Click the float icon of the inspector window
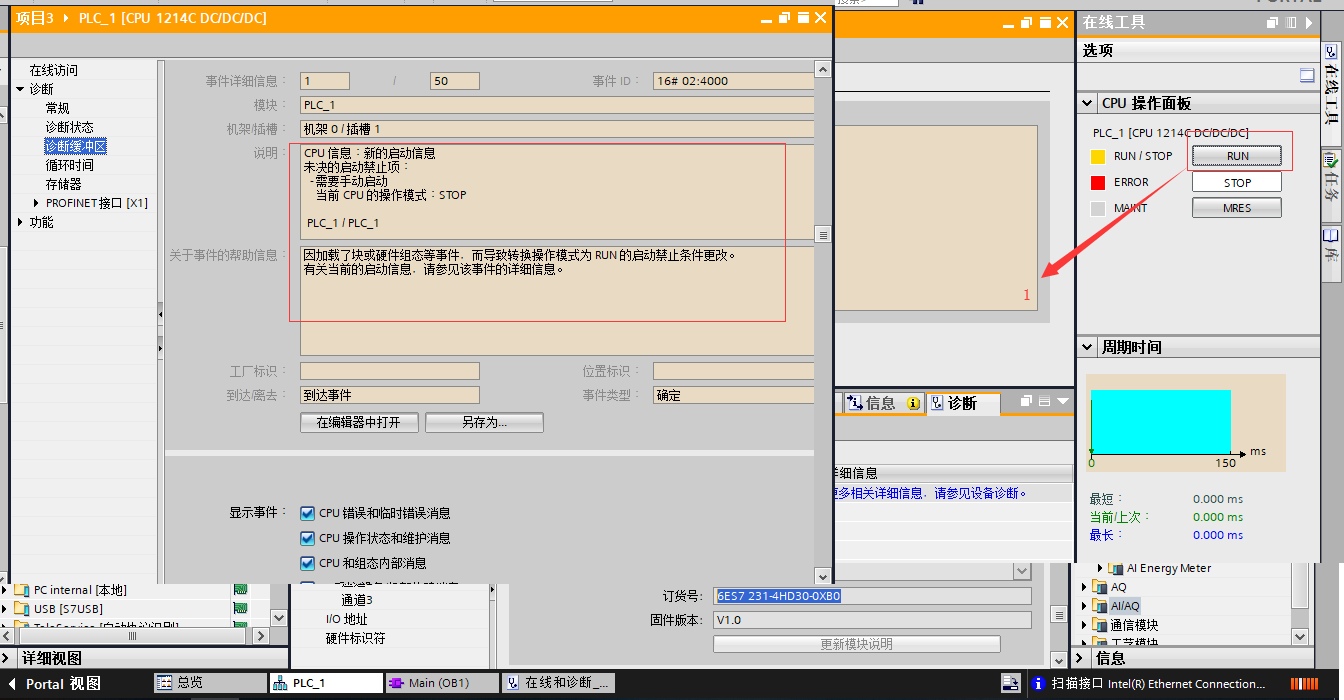Screen dimensions: 1344x700 1026,401
